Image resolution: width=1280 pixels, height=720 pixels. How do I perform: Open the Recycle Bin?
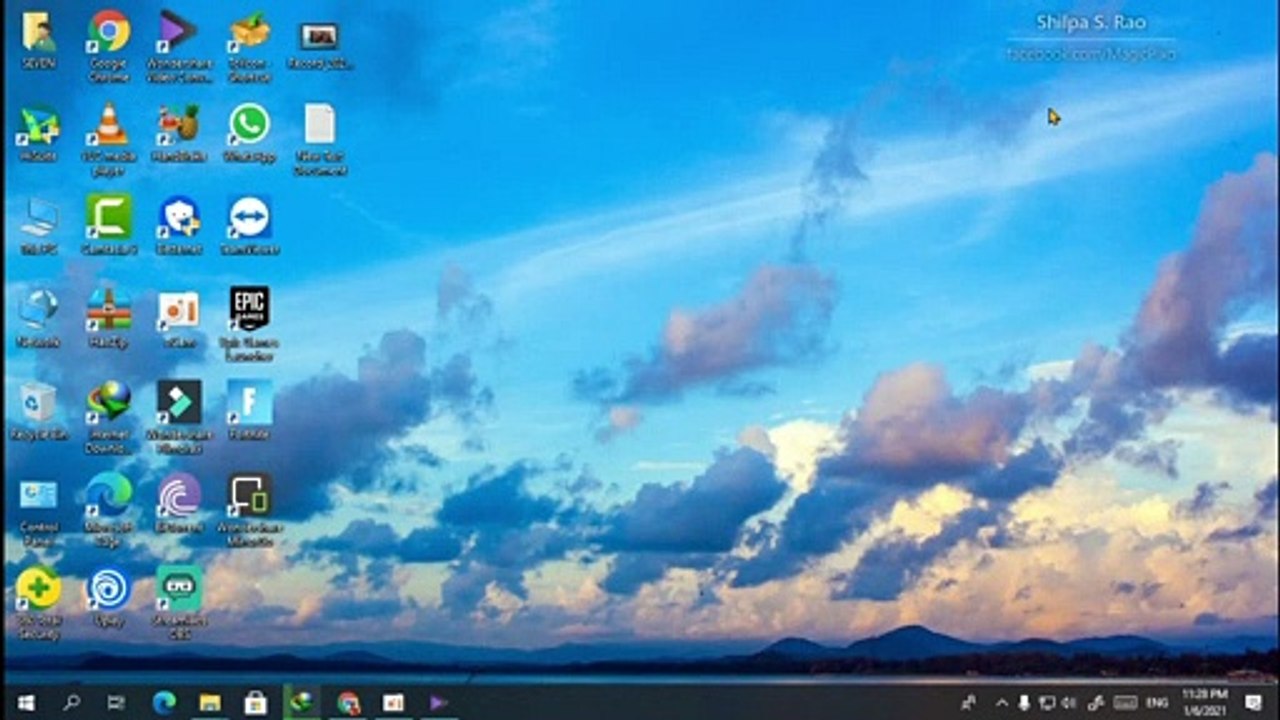(39, 411)
